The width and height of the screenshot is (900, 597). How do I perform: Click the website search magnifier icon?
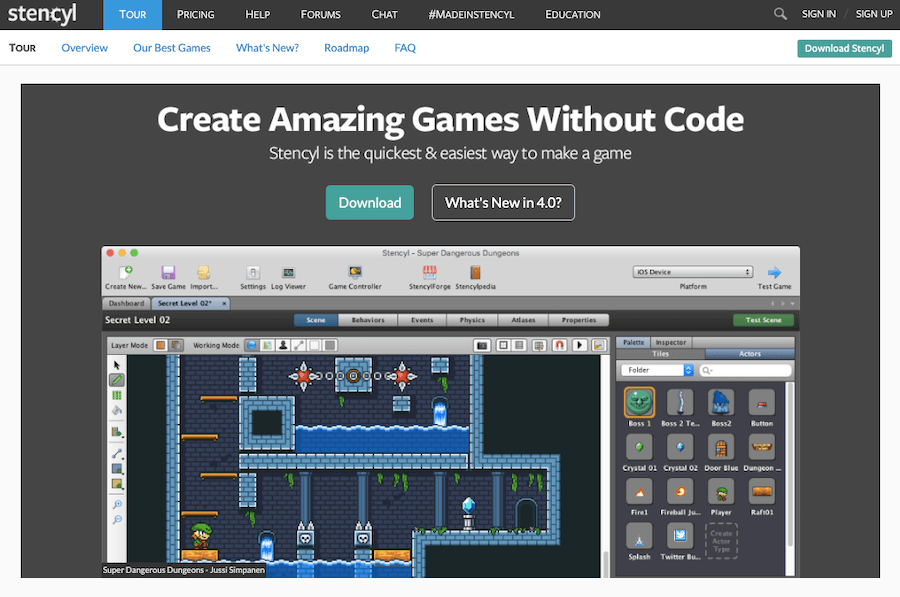[x=780, y=14]
